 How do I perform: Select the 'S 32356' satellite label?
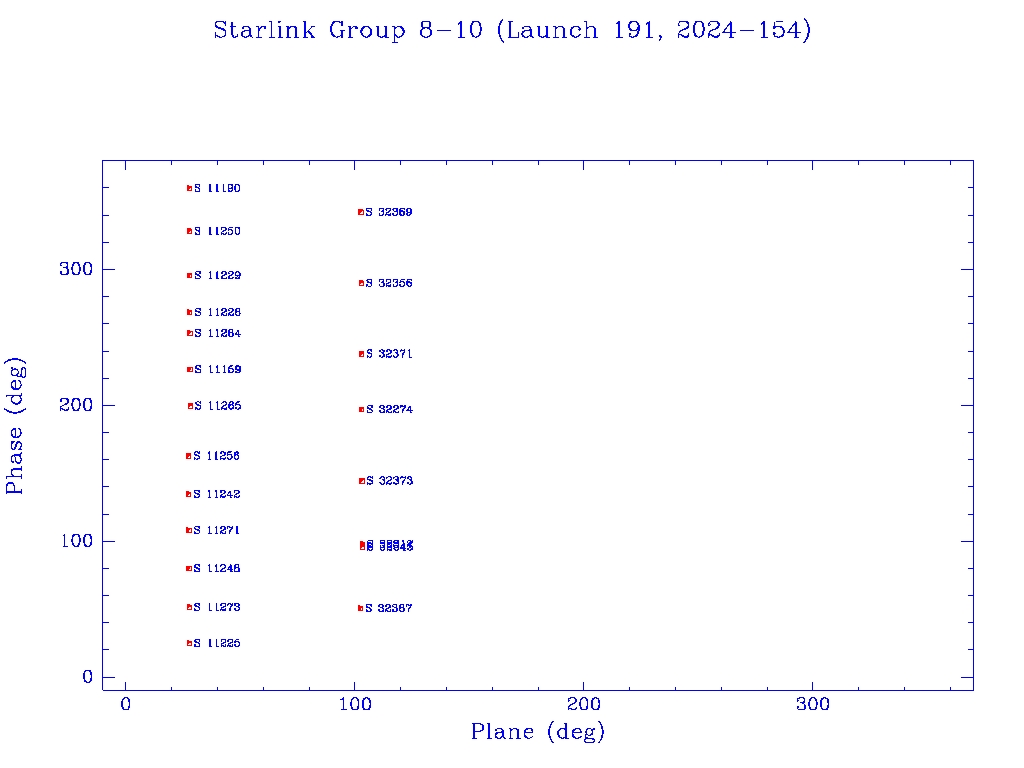[x=389, y=283]
